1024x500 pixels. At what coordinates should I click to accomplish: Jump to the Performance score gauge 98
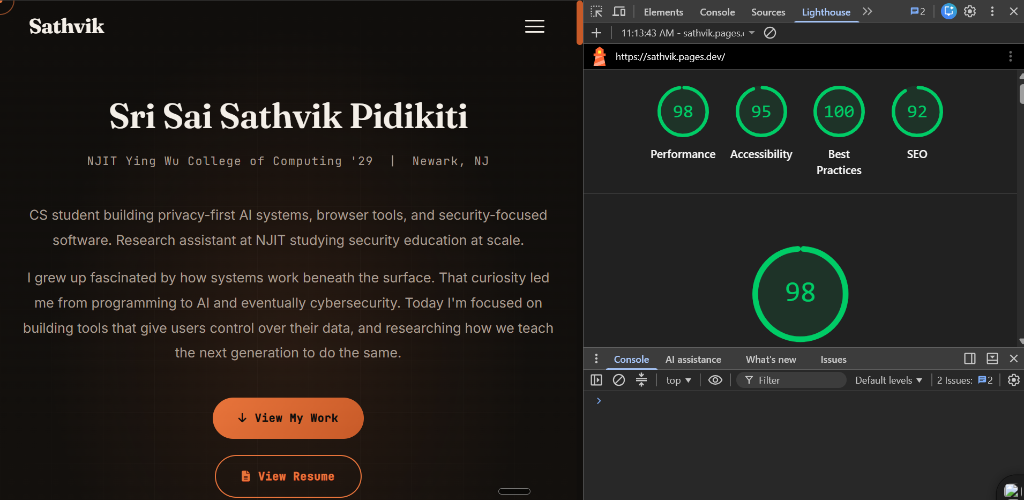click(x=682, y=112)
